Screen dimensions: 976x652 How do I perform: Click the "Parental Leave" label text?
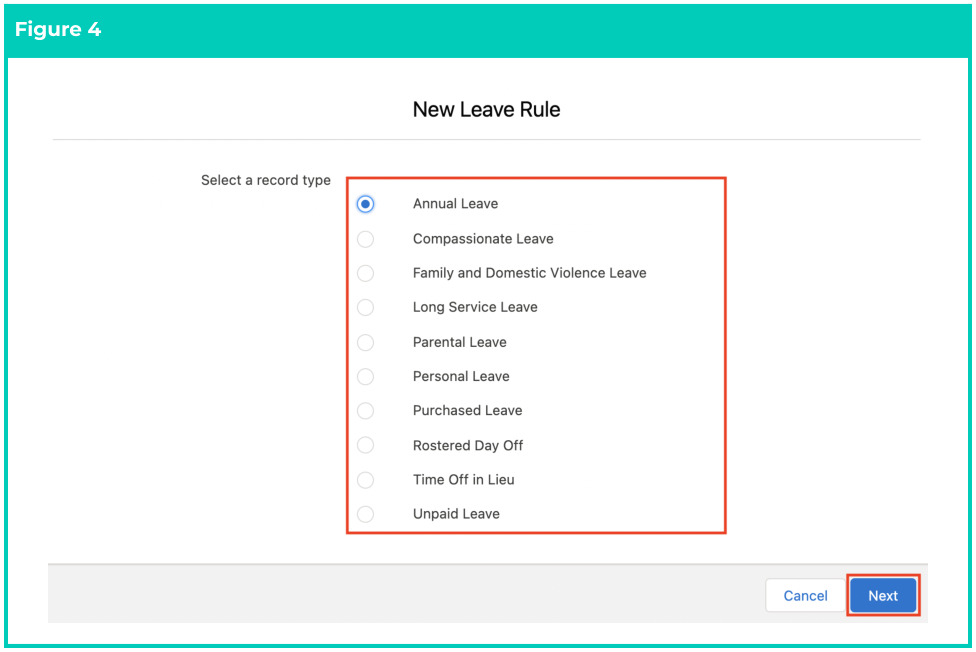pos(459,343)
